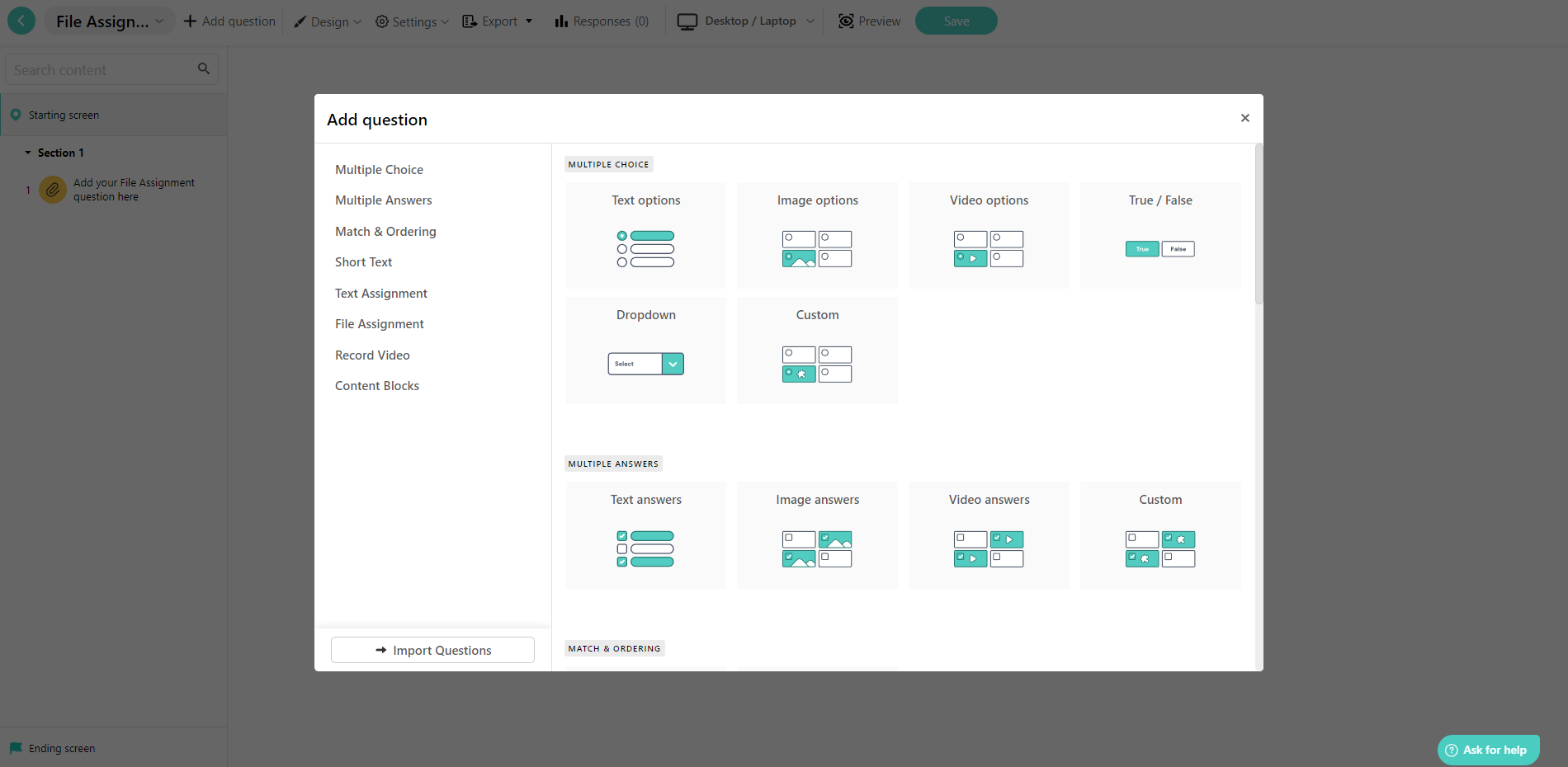1568x767 pixels.
Task: Open Responses via the bar chart icon
Action: [x=562, y=21]
